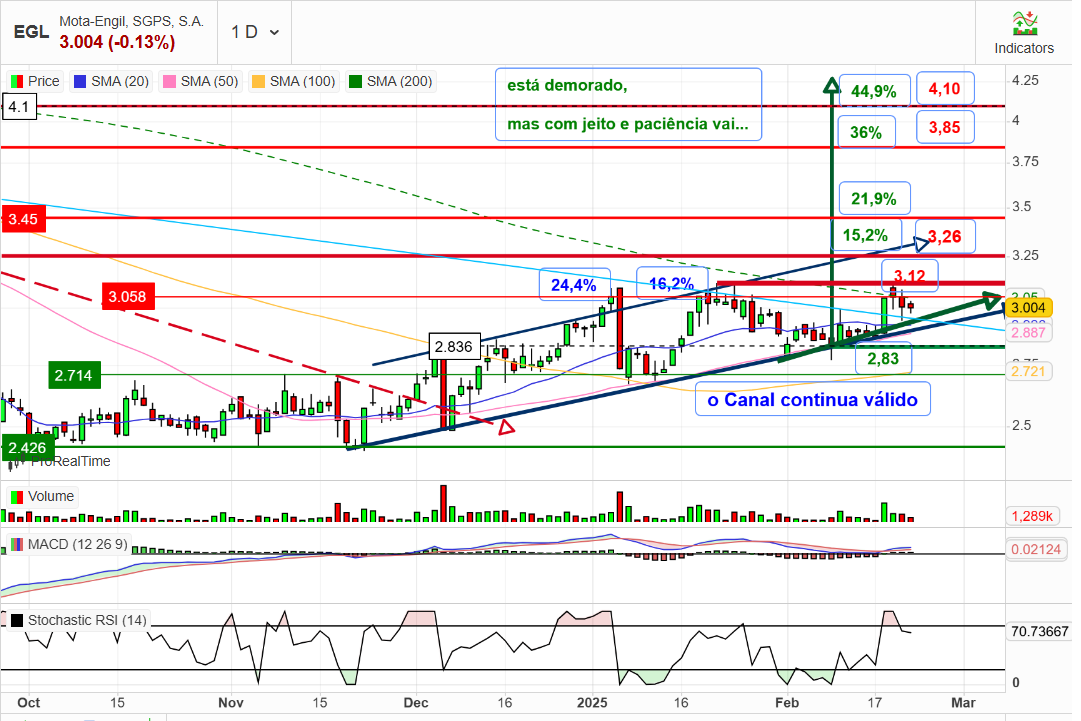The width and height of the screenshot is (1081, 721).
Task: Click the 21,9% target label
Action: click(x=874, y=199)
